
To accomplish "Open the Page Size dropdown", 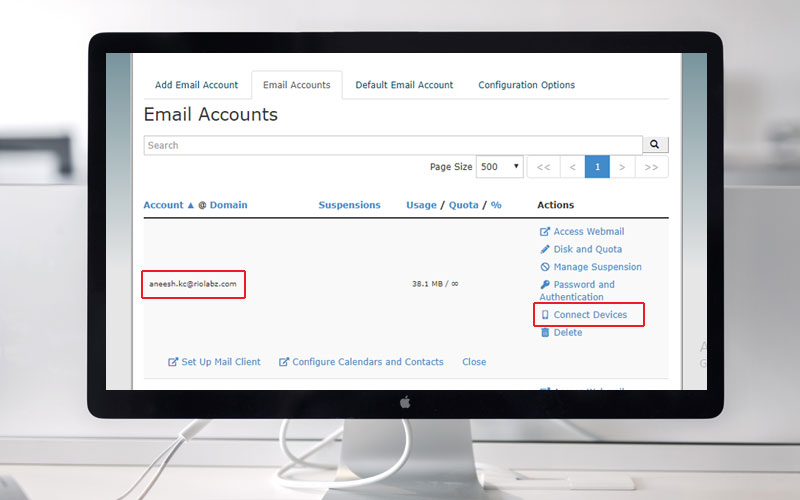I will (x=500, y=167).
